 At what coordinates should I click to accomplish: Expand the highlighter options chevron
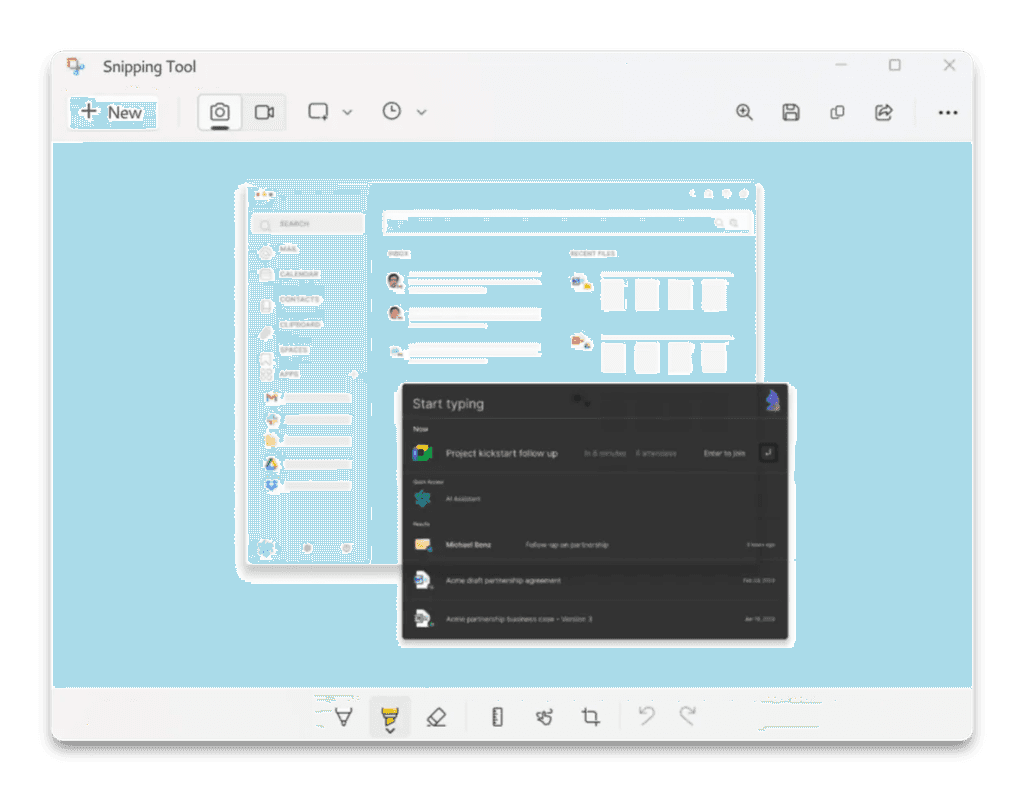coord(390,729)
